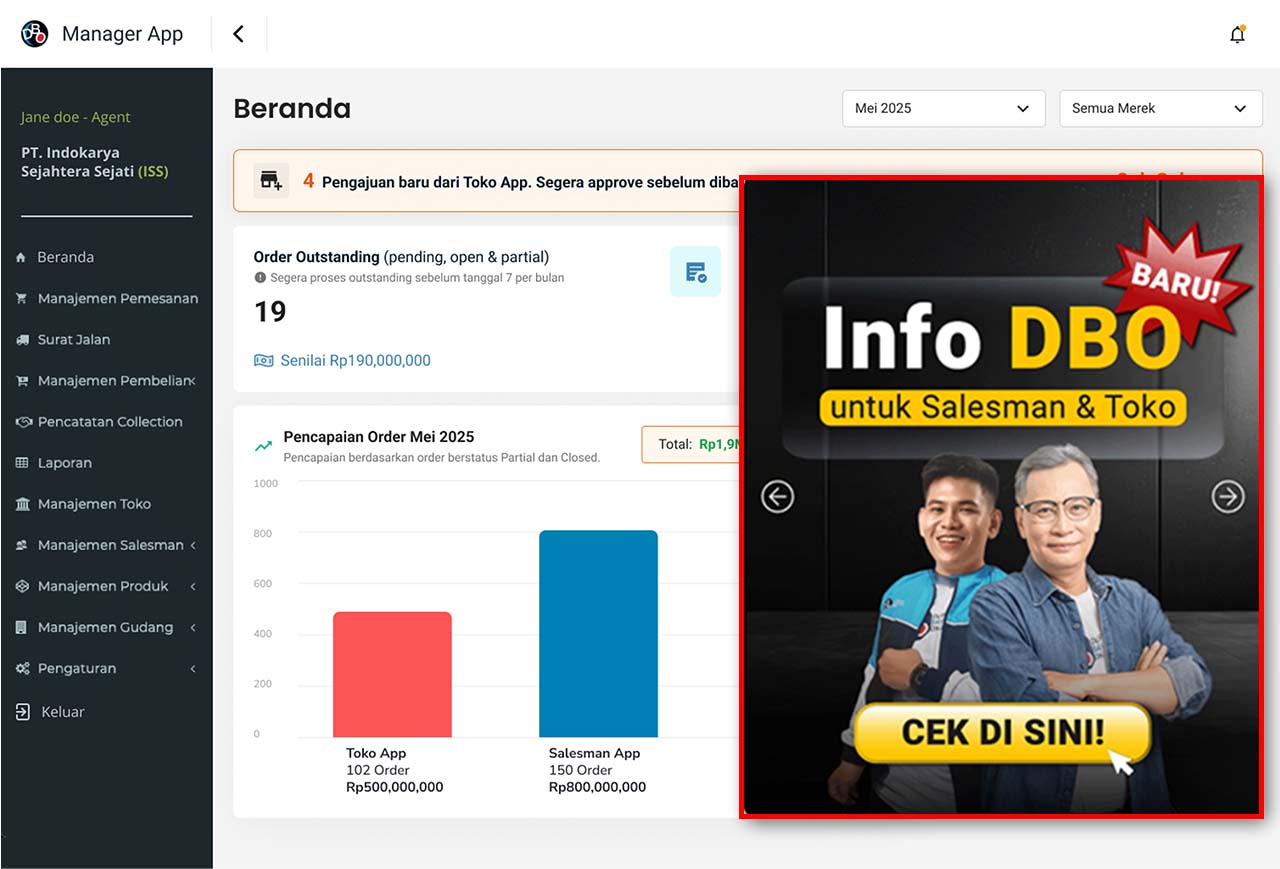Click the next arrow on banner carousel
Viewport: 1280px width, 869px height.
tap(1228, 496)
